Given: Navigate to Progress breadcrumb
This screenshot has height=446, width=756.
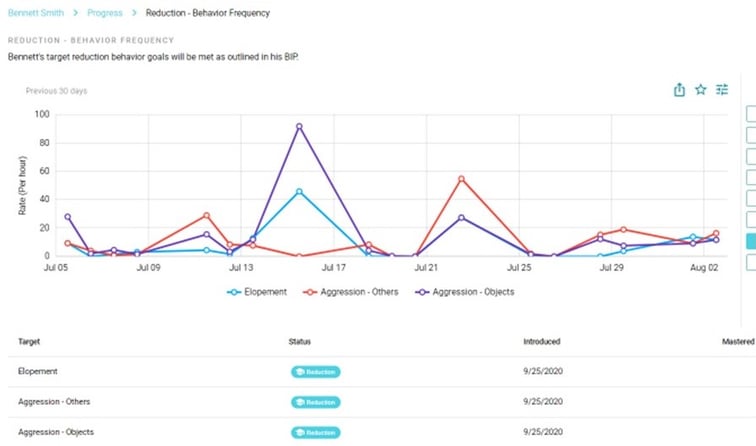Looking at the screenshot, I should (103, 13).
